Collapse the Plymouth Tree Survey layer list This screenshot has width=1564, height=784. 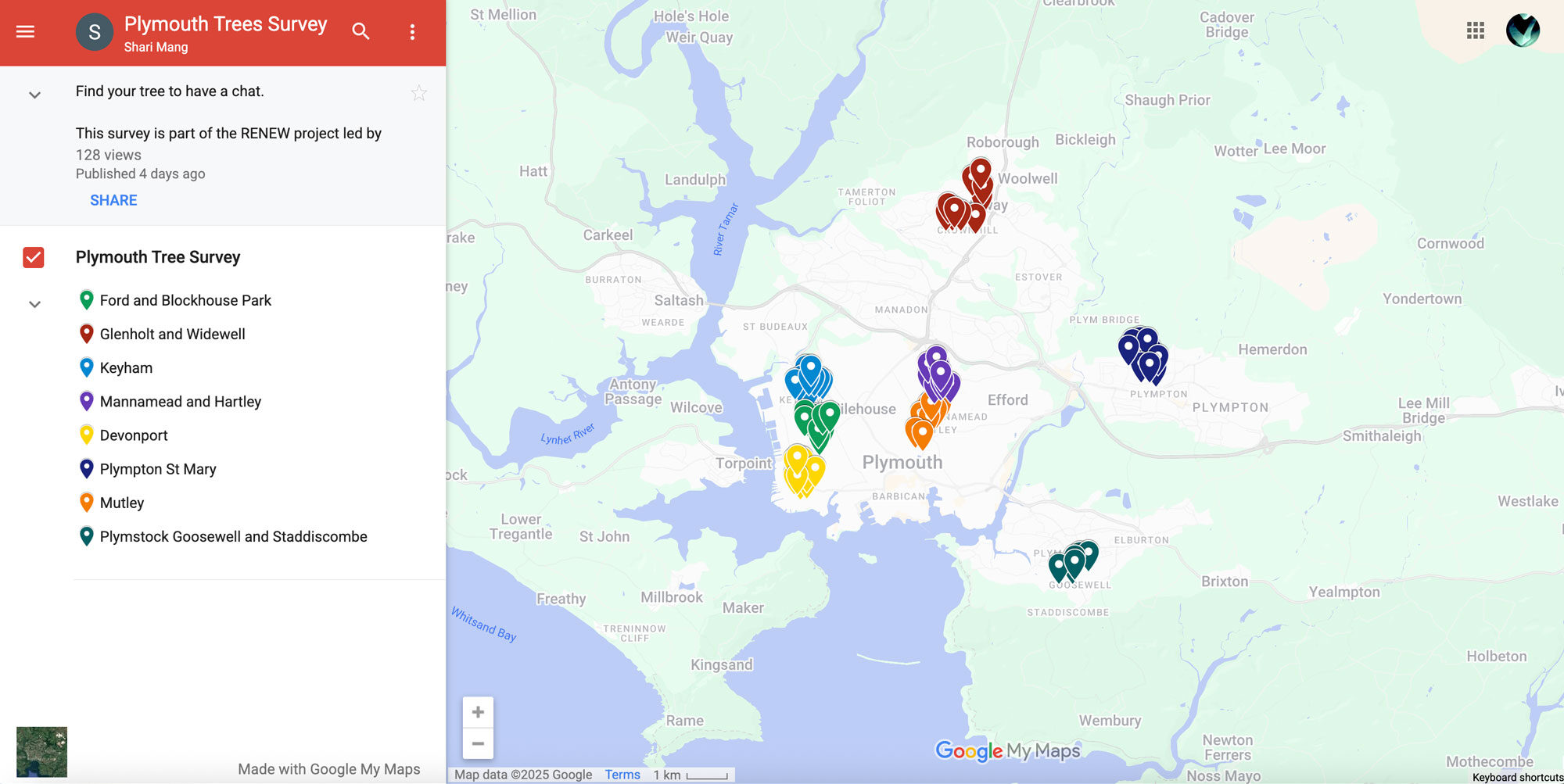tap(34, 303)
